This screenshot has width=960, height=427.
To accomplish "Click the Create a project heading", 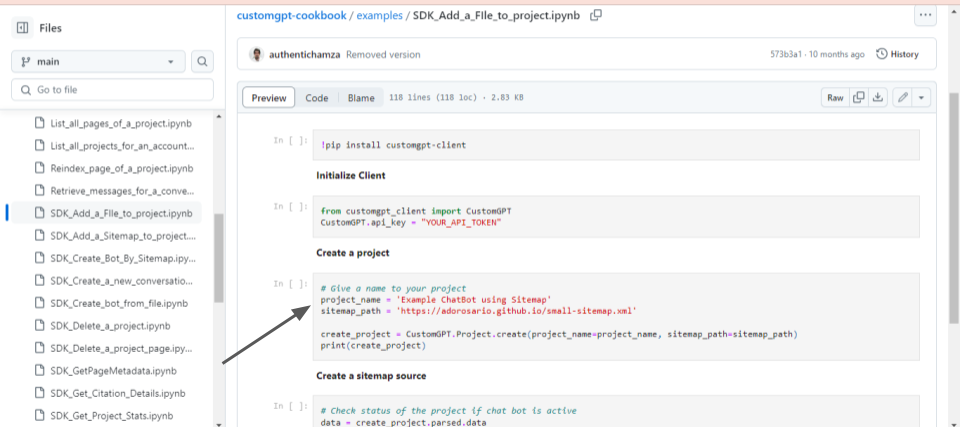I will tap(353, 252).
